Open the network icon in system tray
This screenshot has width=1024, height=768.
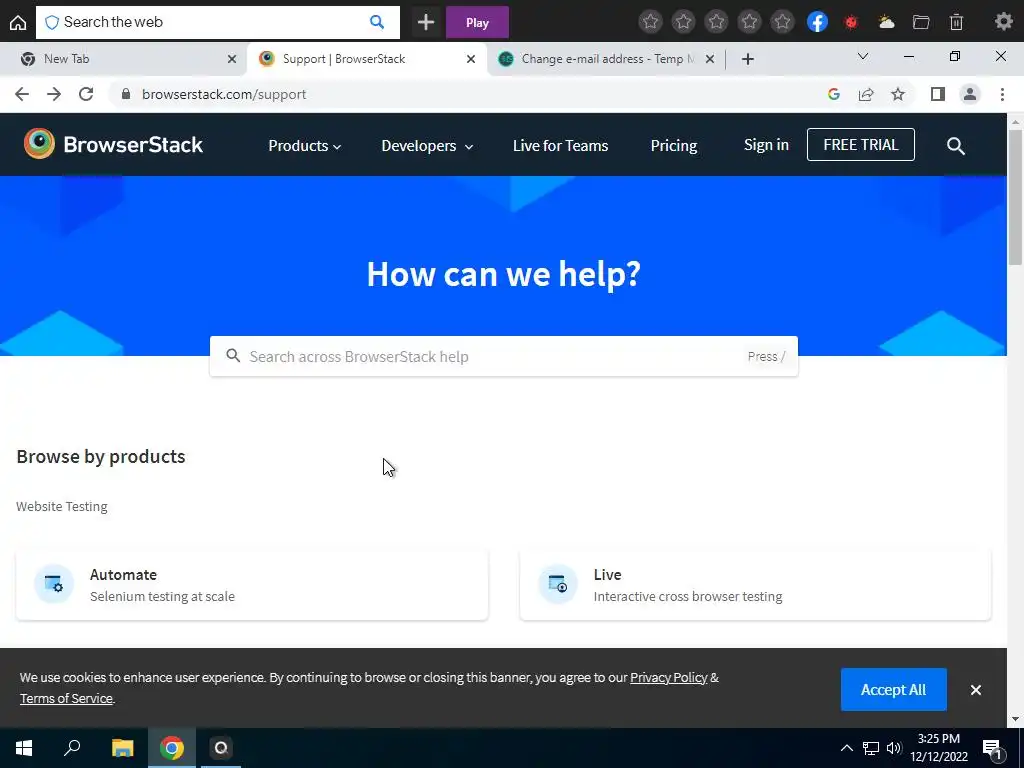pyautogui.click(x=871, y=748)
